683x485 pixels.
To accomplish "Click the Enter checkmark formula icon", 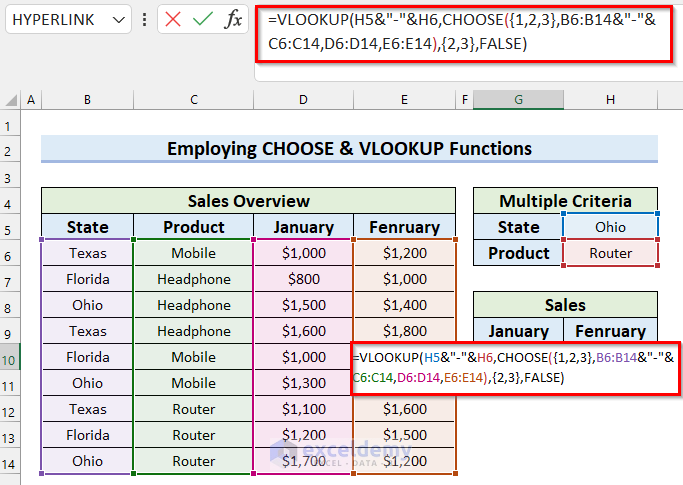I will (203, 19).
